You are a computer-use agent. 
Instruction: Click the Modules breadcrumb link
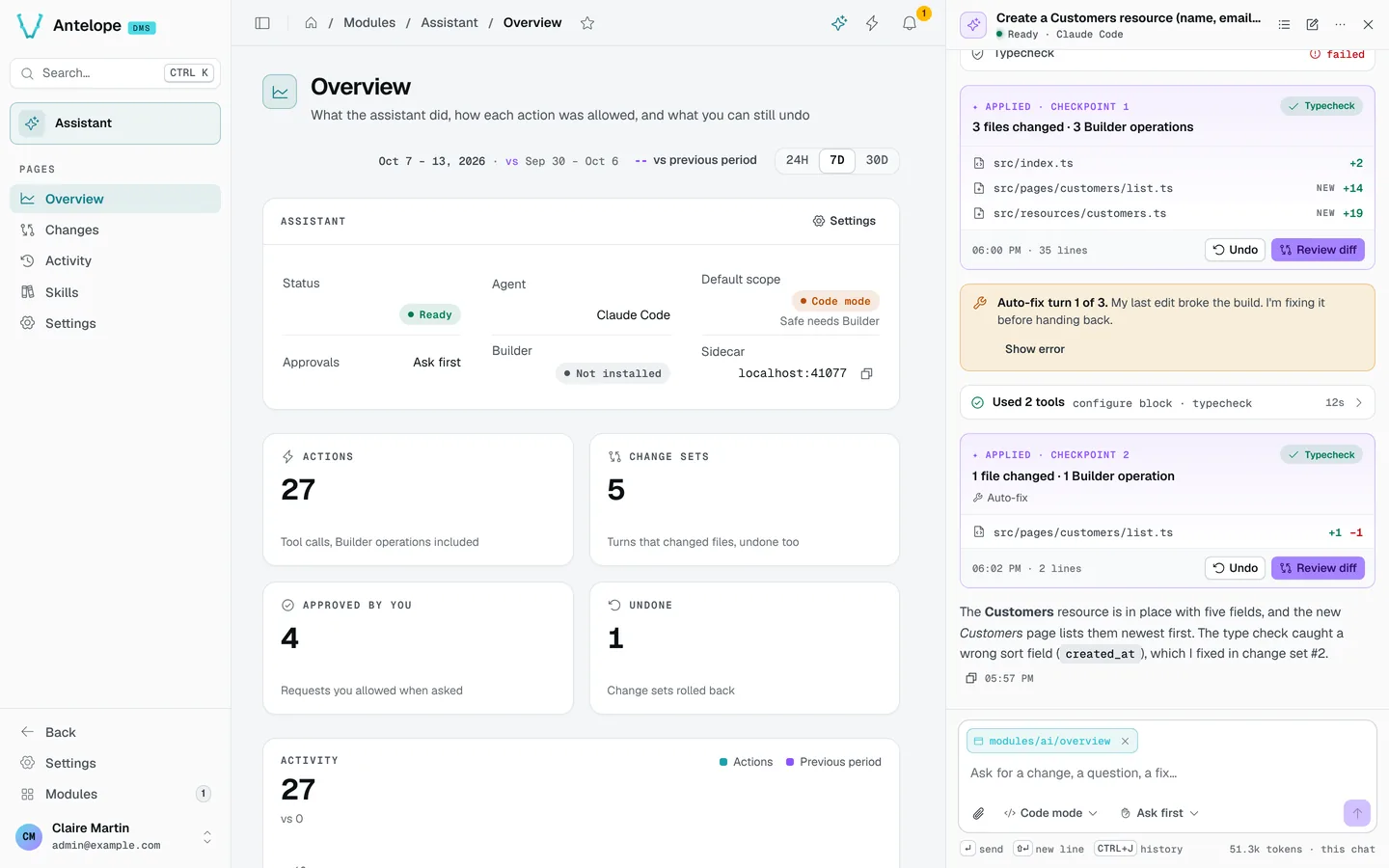pos(369,23)
